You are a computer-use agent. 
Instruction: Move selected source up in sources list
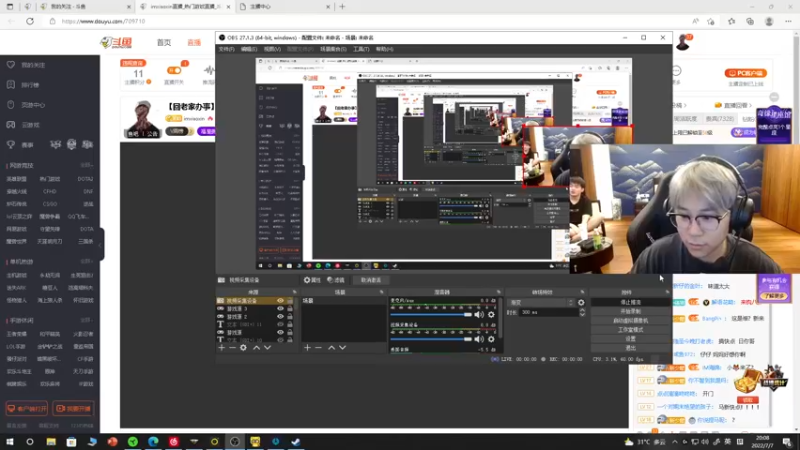(x=257, y=347)
